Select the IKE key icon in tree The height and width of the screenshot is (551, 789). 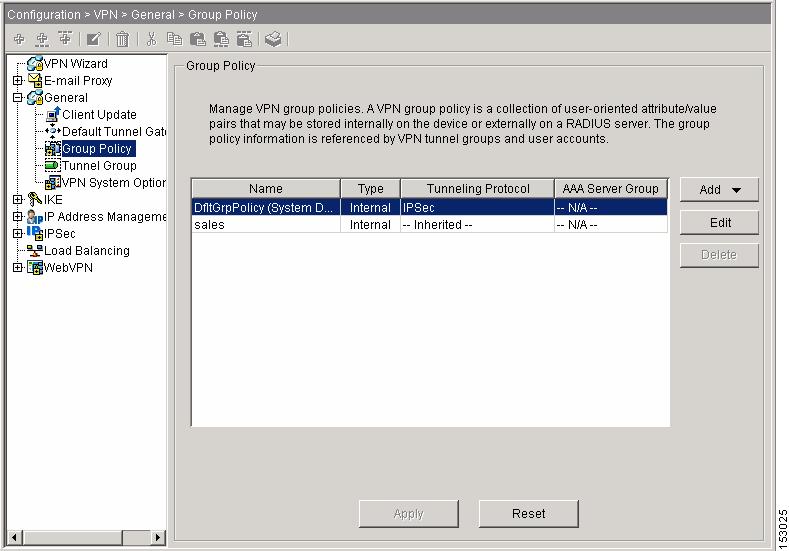(x=35, y=200)
